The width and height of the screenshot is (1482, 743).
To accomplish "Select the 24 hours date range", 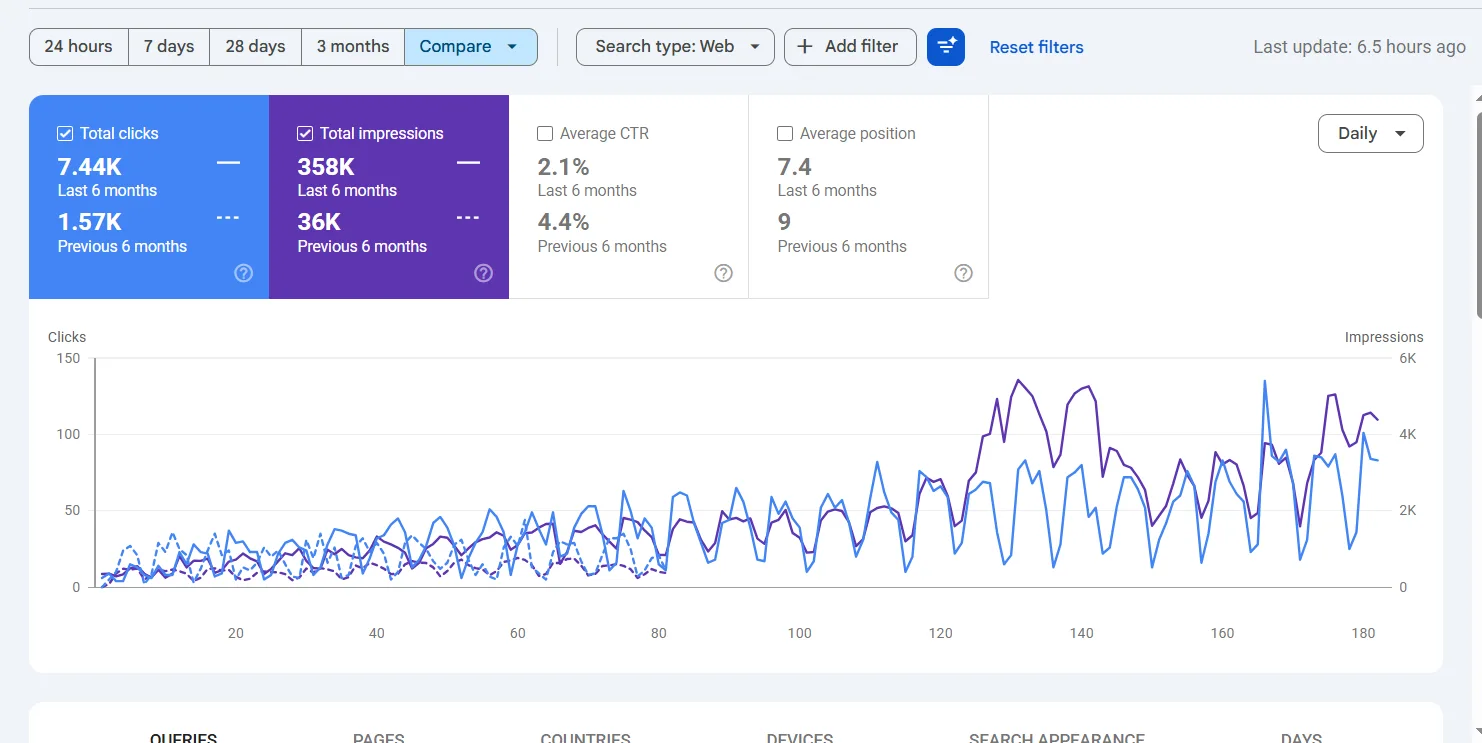I will click(x=79, y=47).
